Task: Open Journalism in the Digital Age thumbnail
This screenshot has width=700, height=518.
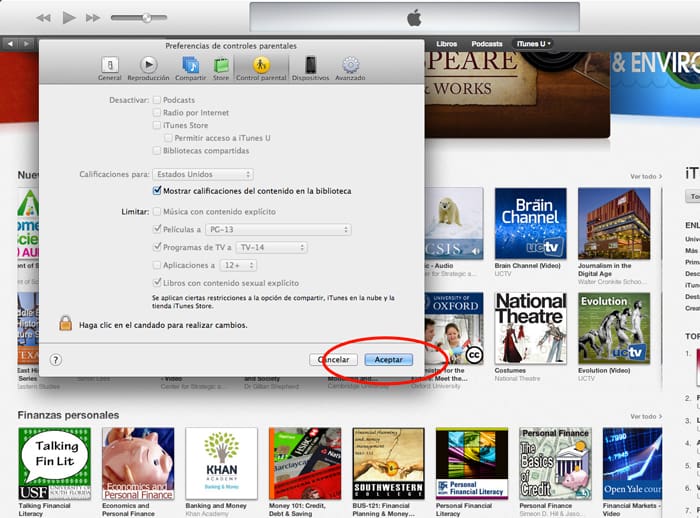Action: point(614,224)
